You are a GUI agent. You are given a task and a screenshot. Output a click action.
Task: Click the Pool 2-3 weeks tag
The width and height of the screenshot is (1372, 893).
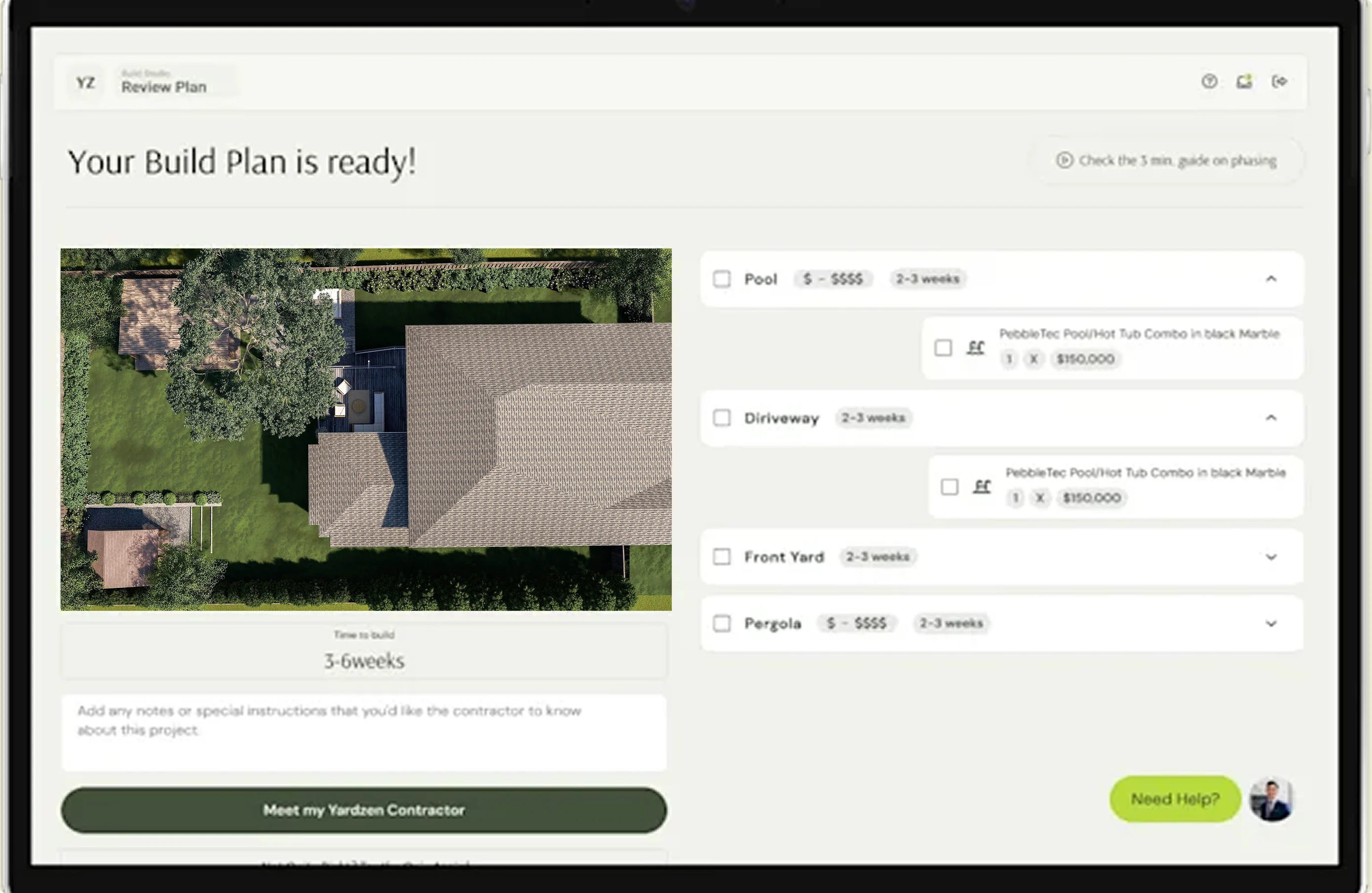pyautogui.click(x=927, y=279)
